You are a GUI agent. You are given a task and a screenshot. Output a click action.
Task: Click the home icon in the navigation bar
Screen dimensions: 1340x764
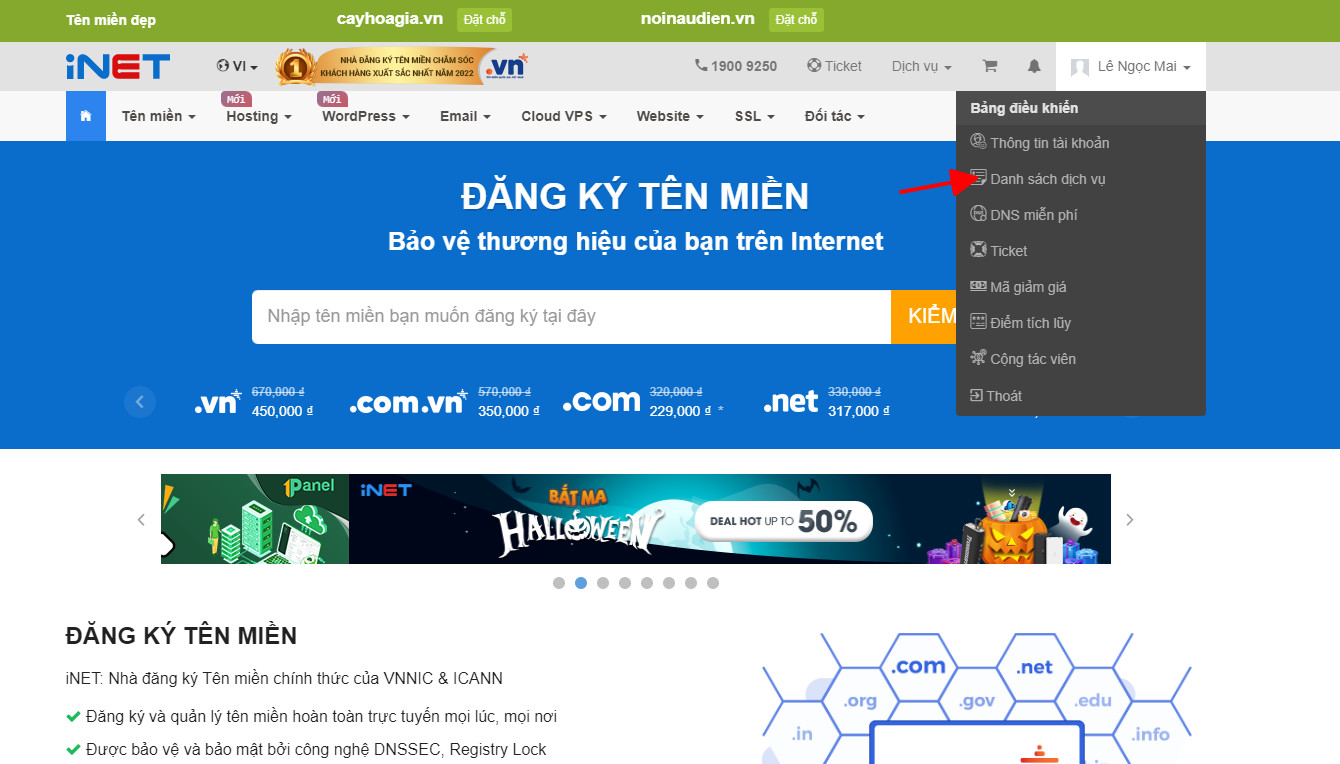pos(86,115)
